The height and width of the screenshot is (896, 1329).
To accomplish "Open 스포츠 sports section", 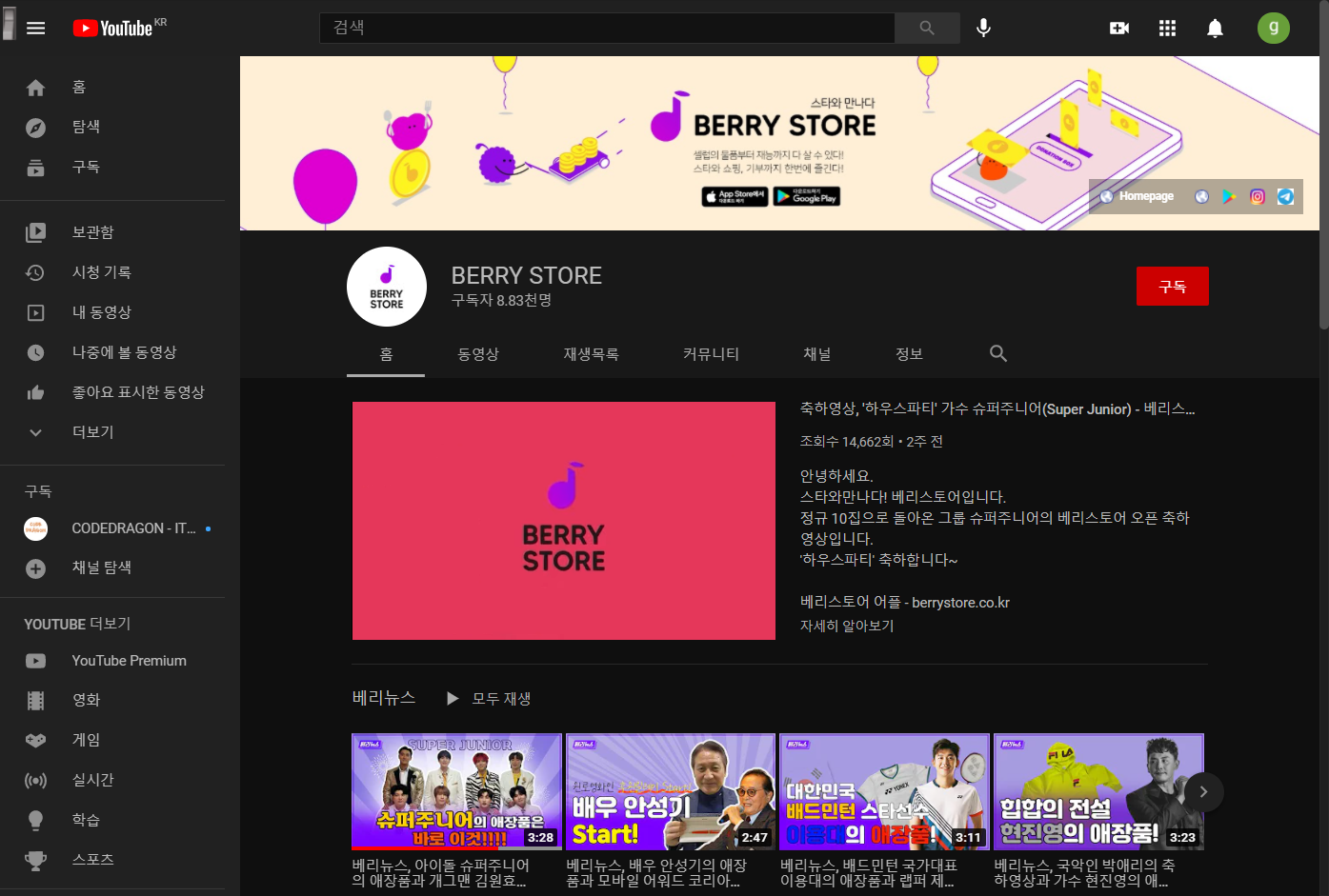I will [112, 860].
